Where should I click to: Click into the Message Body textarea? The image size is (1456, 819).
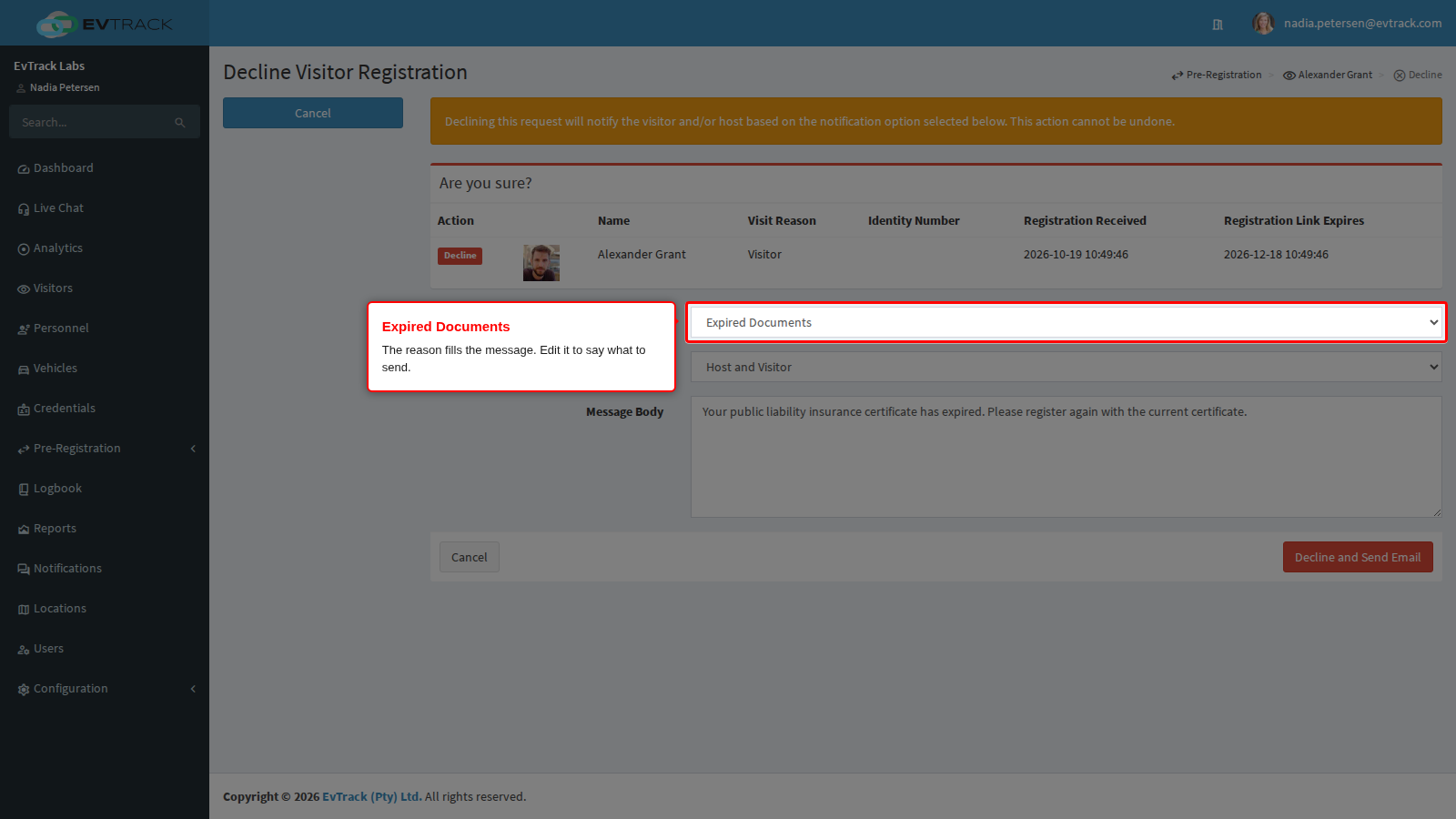click(x=1067, y=457)
